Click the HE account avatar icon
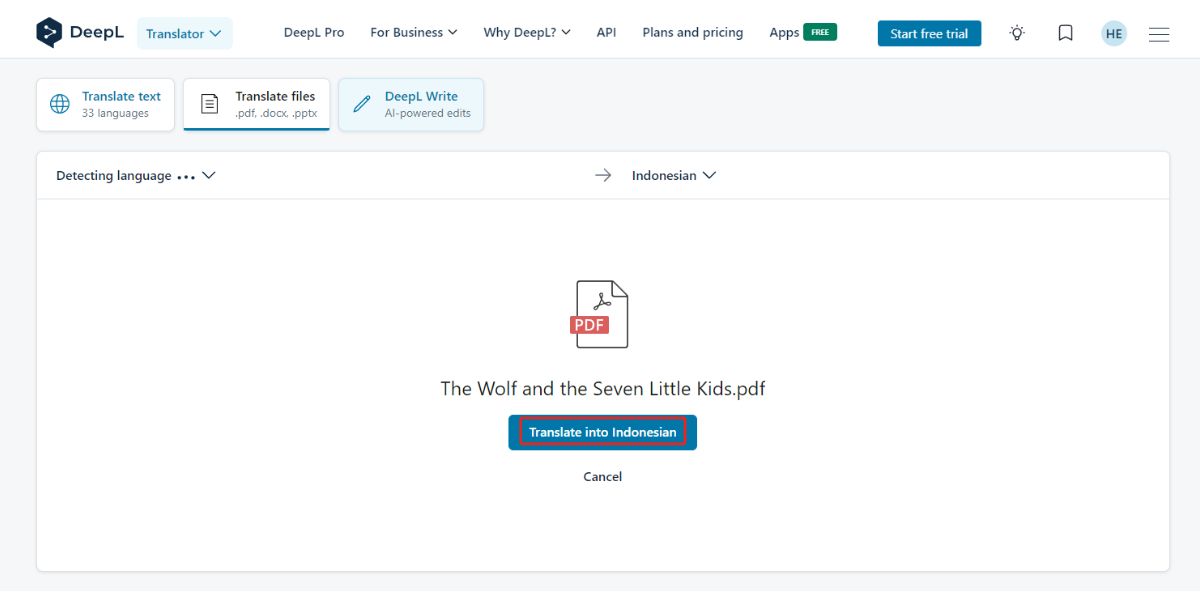The width and height of the screenshot is (1200, 600). click(x=1113, y=32)
